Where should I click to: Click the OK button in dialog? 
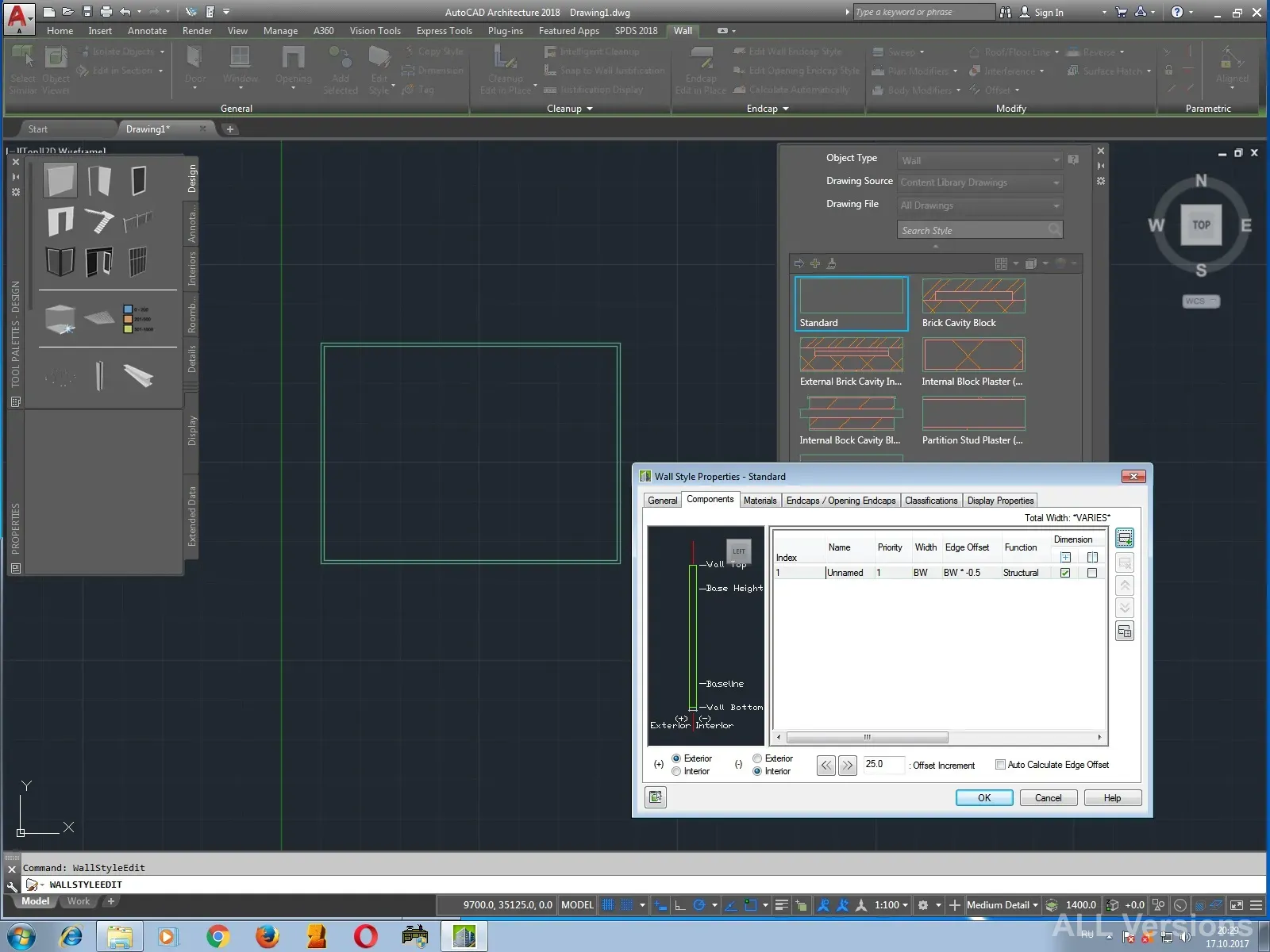pos(984,798)
